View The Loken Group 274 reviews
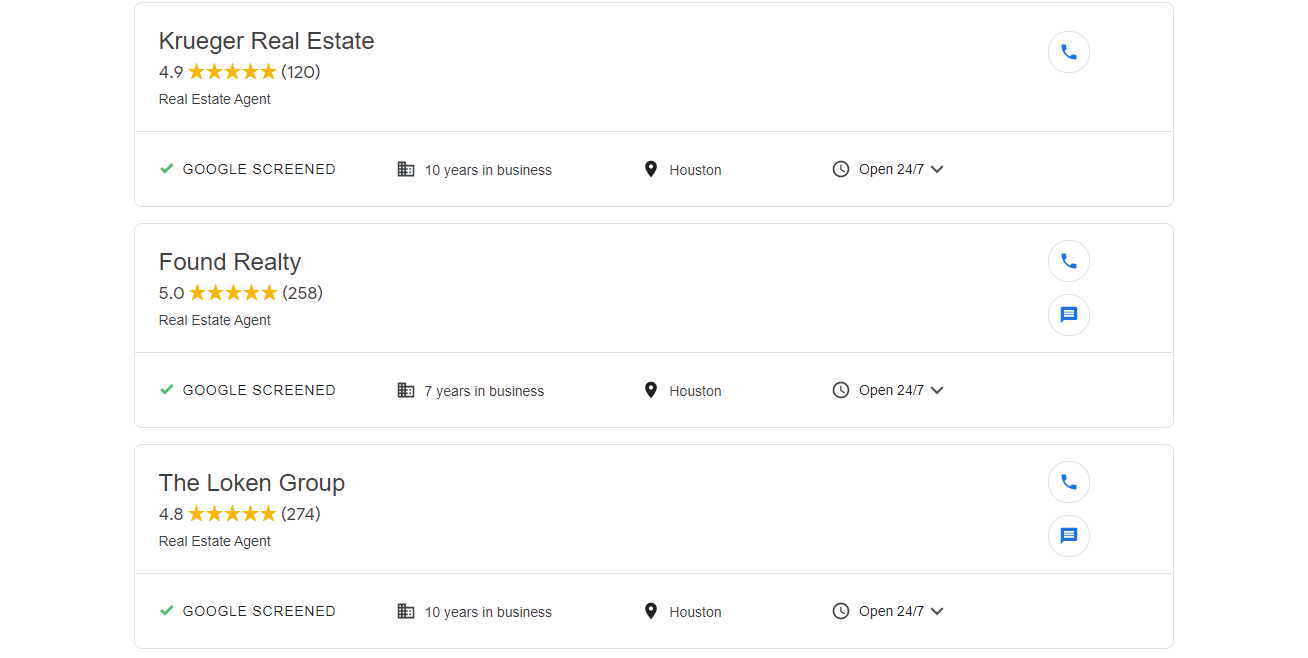The height and width of the screenshot is (658, 1308). (x=301, y=514)
